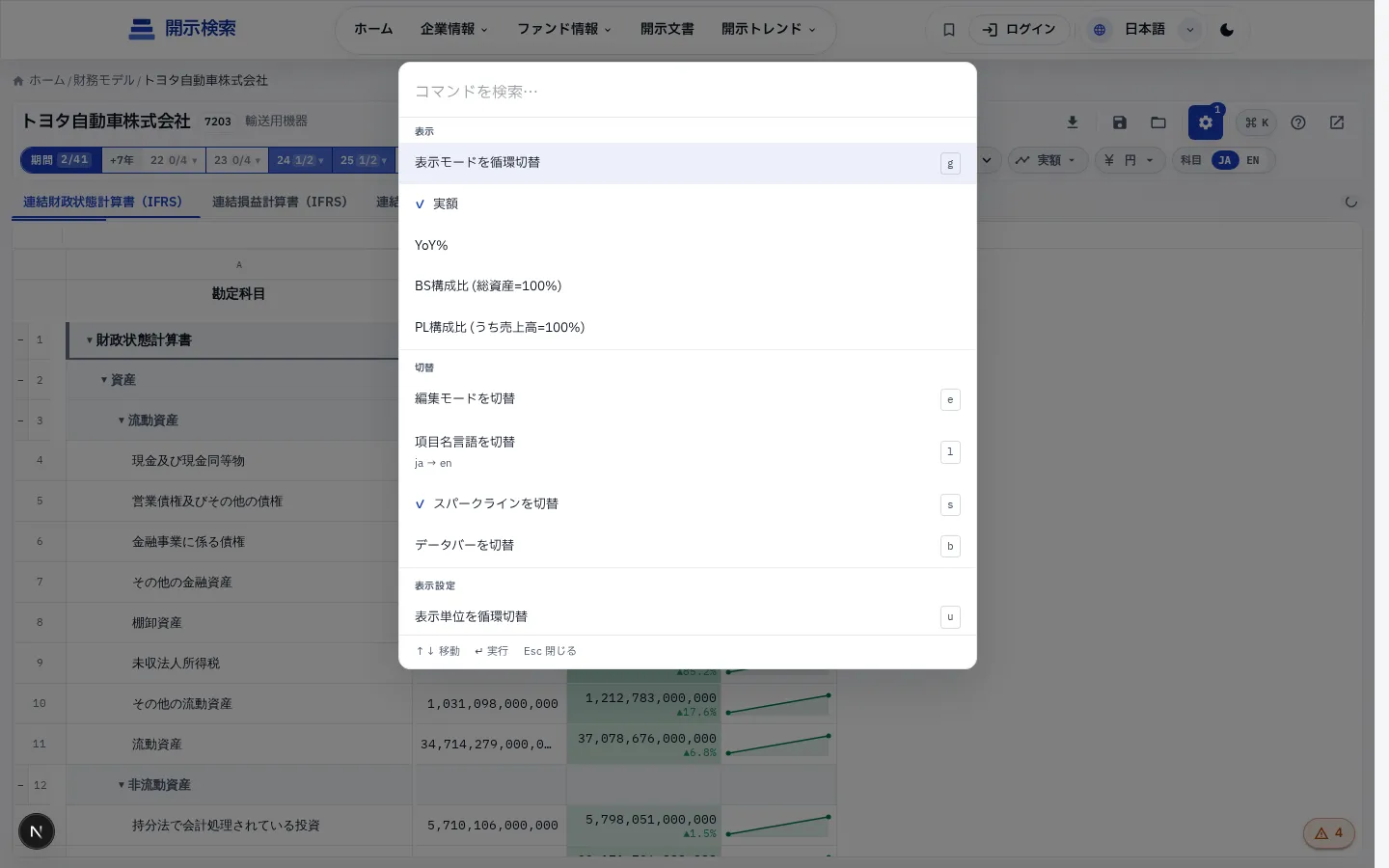1389x868 pixels.
Task: Select BS構成比 display mode
Action: pyautogui.click(x=688, y=285)
